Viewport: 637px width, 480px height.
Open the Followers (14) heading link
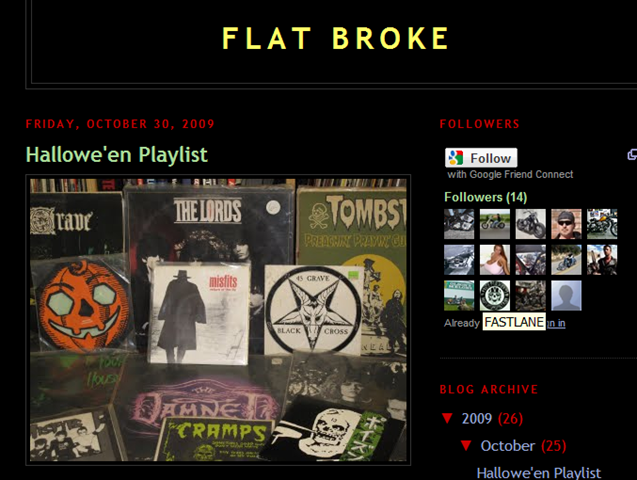[x=485, y=197]
